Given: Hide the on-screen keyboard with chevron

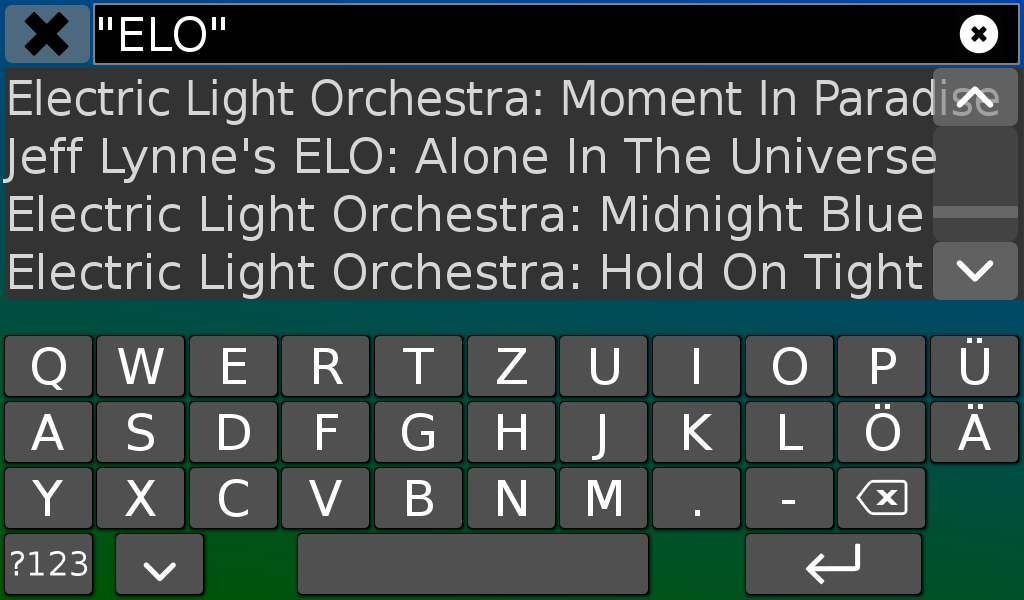Looking at the screenshot, I should [x=159, y=565].
